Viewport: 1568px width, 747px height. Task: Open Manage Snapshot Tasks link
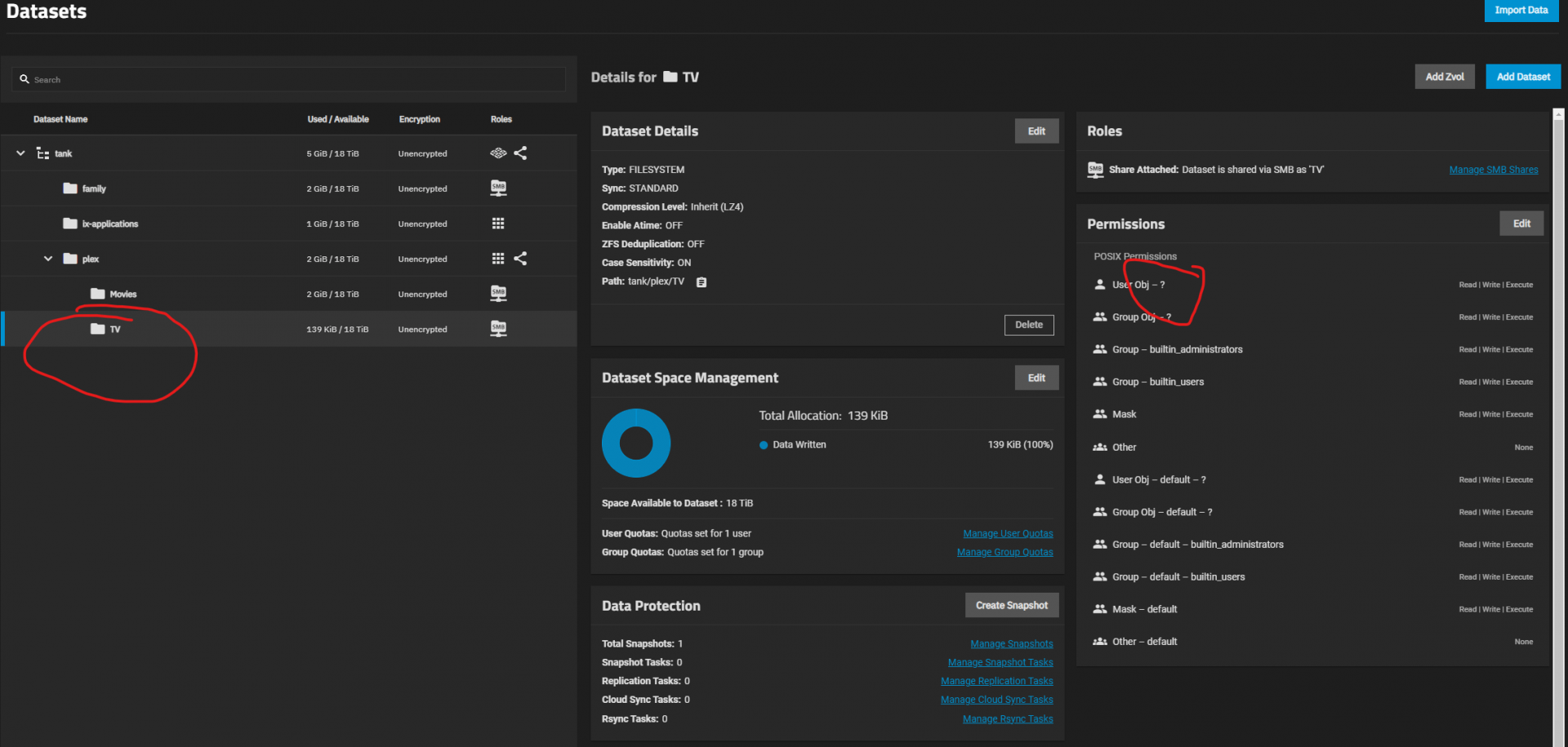pyautogui.click(x=1000, y=663)
